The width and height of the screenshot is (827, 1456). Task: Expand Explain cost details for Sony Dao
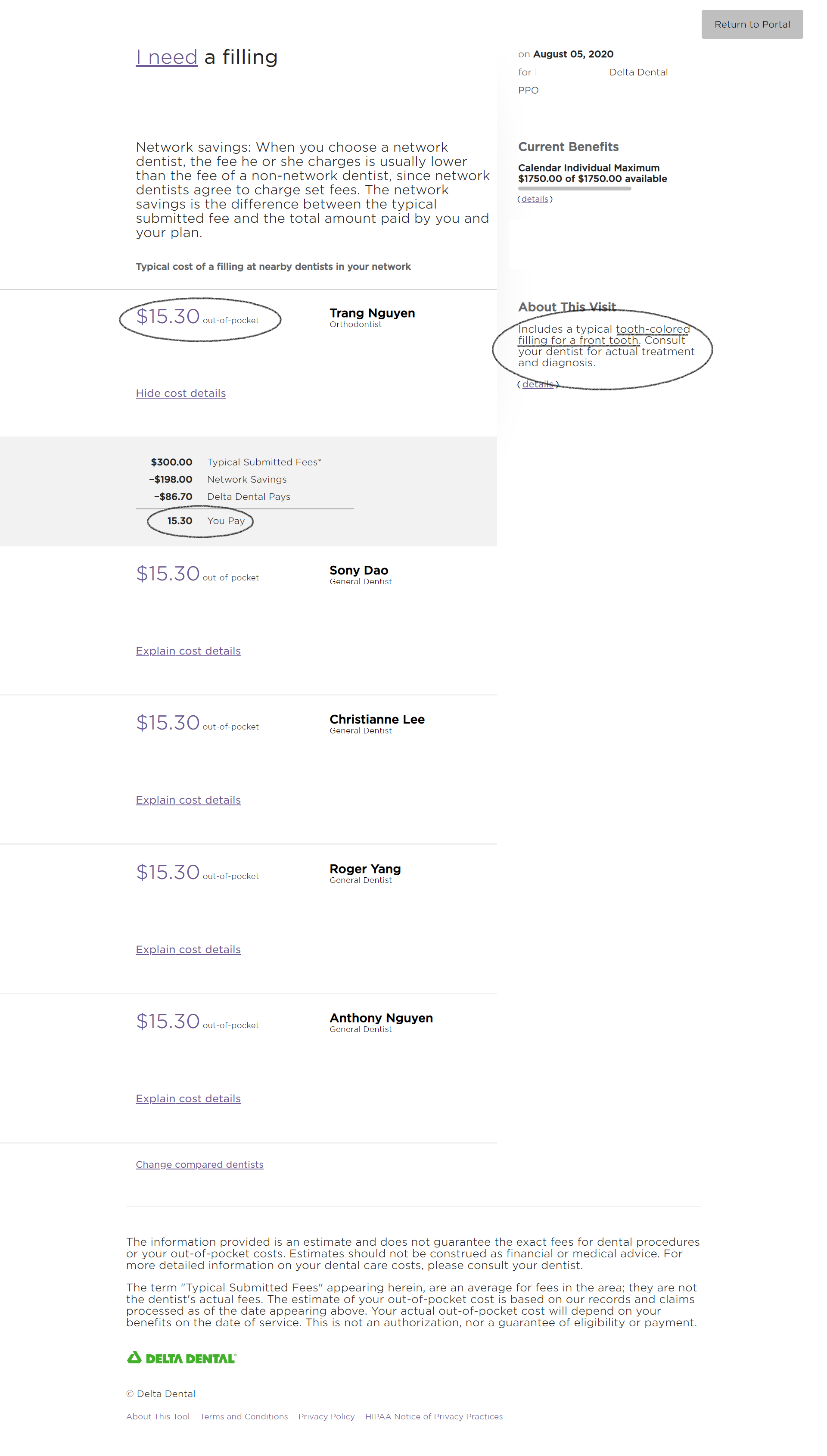pyautogui.click(x=188, y=651)
